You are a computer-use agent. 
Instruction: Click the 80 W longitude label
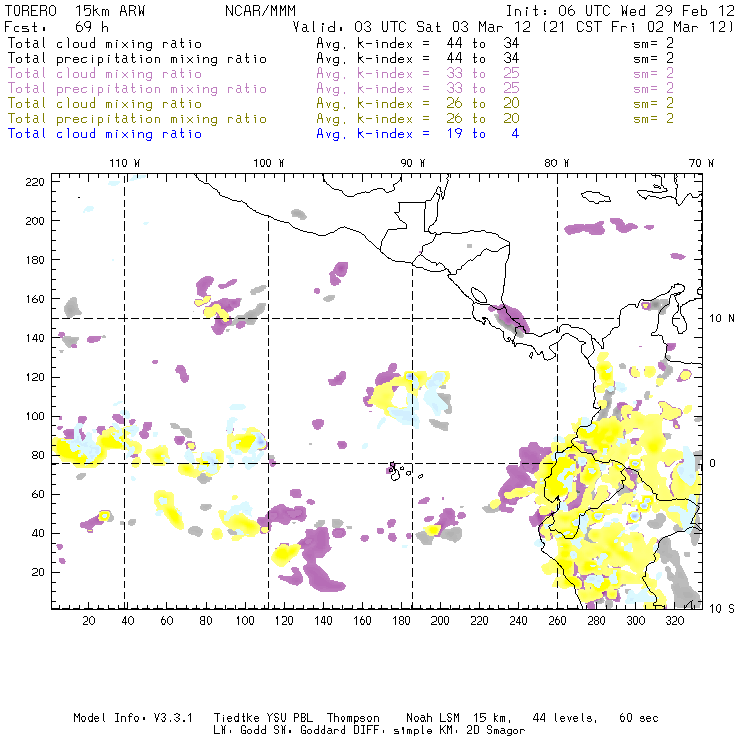click(556, 163)
